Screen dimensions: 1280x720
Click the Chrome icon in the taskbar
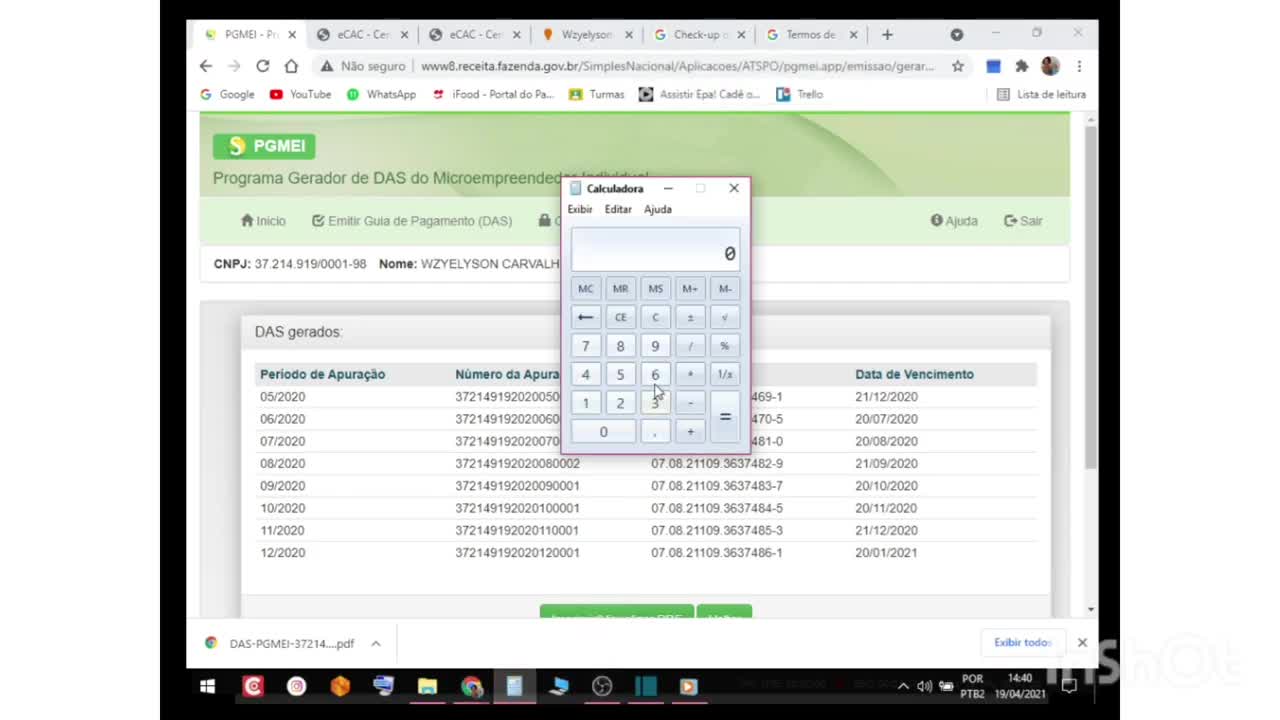(x=472, y=686)
